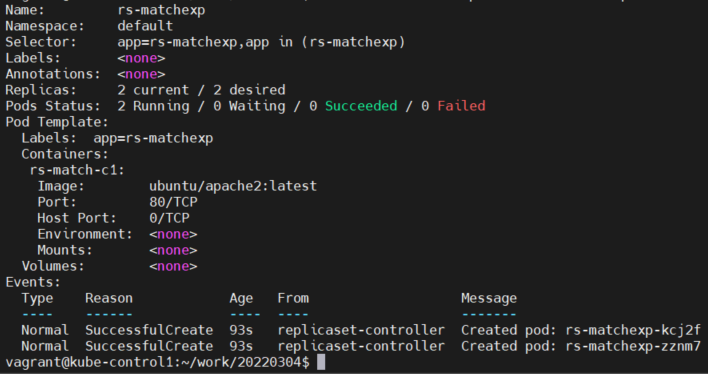Image resolution: width=708 pixels, height=374 pixels.
Task: Click the <none> value next to Mounts:
Action: point(173,250)
